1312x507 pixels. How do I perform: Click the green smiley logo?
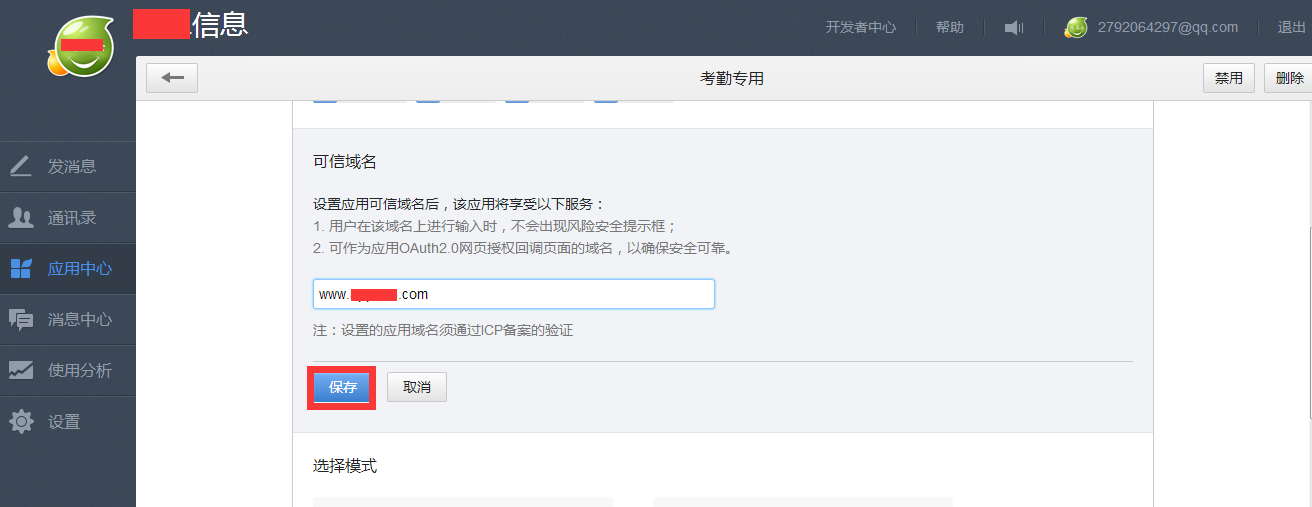pyautogui.click(x=79, y=47)
